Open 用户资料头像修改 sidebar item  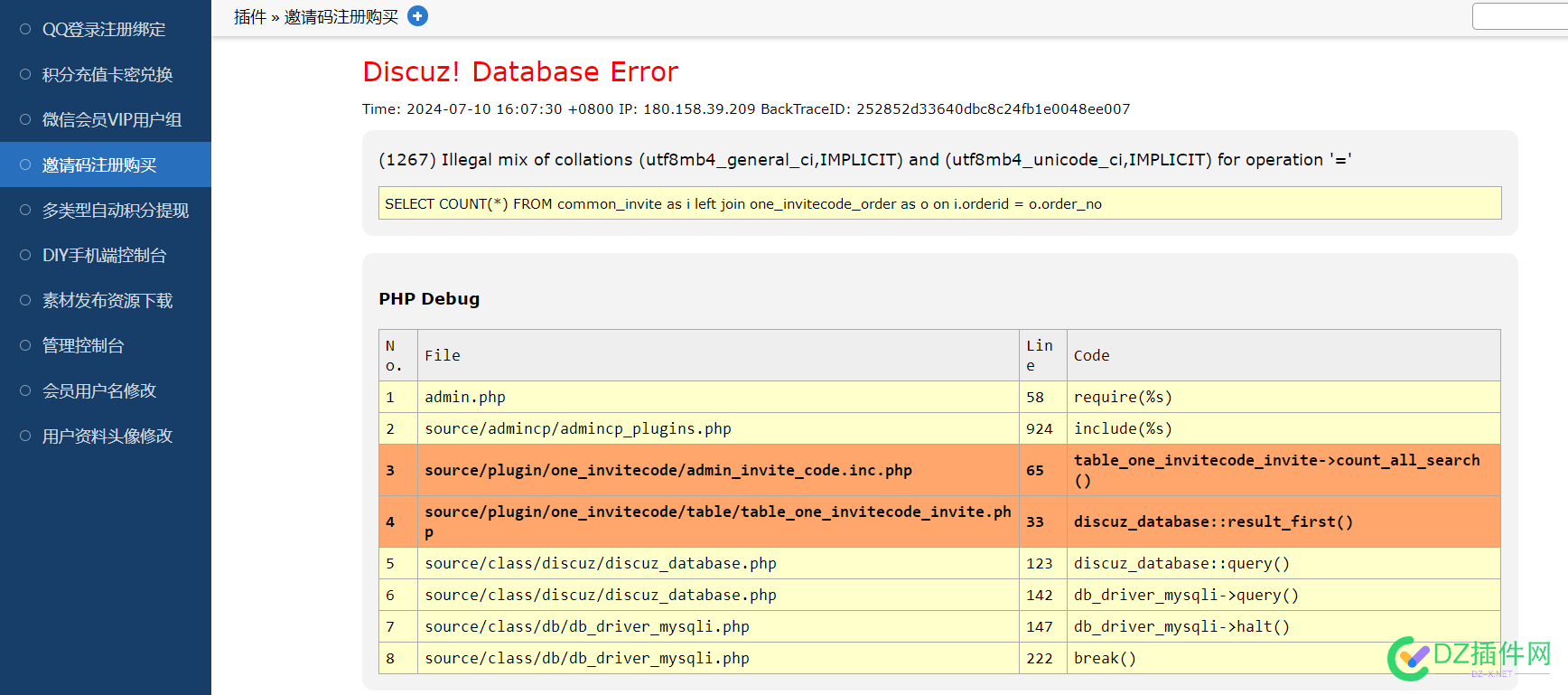106,436
